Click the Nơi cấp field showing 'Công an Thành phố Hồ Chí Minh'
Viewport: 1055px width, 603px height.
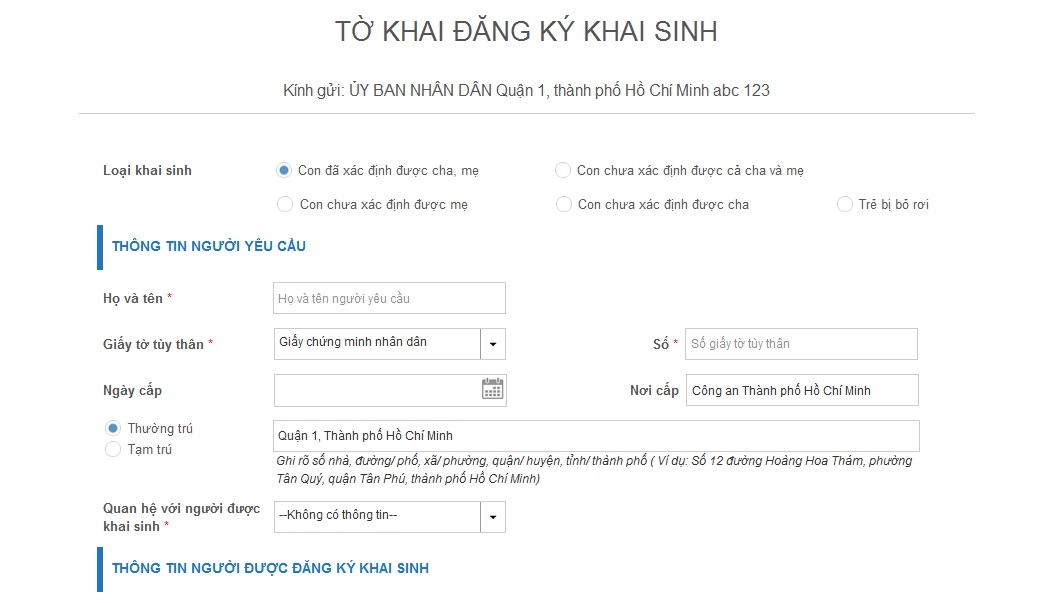point(800,389)
